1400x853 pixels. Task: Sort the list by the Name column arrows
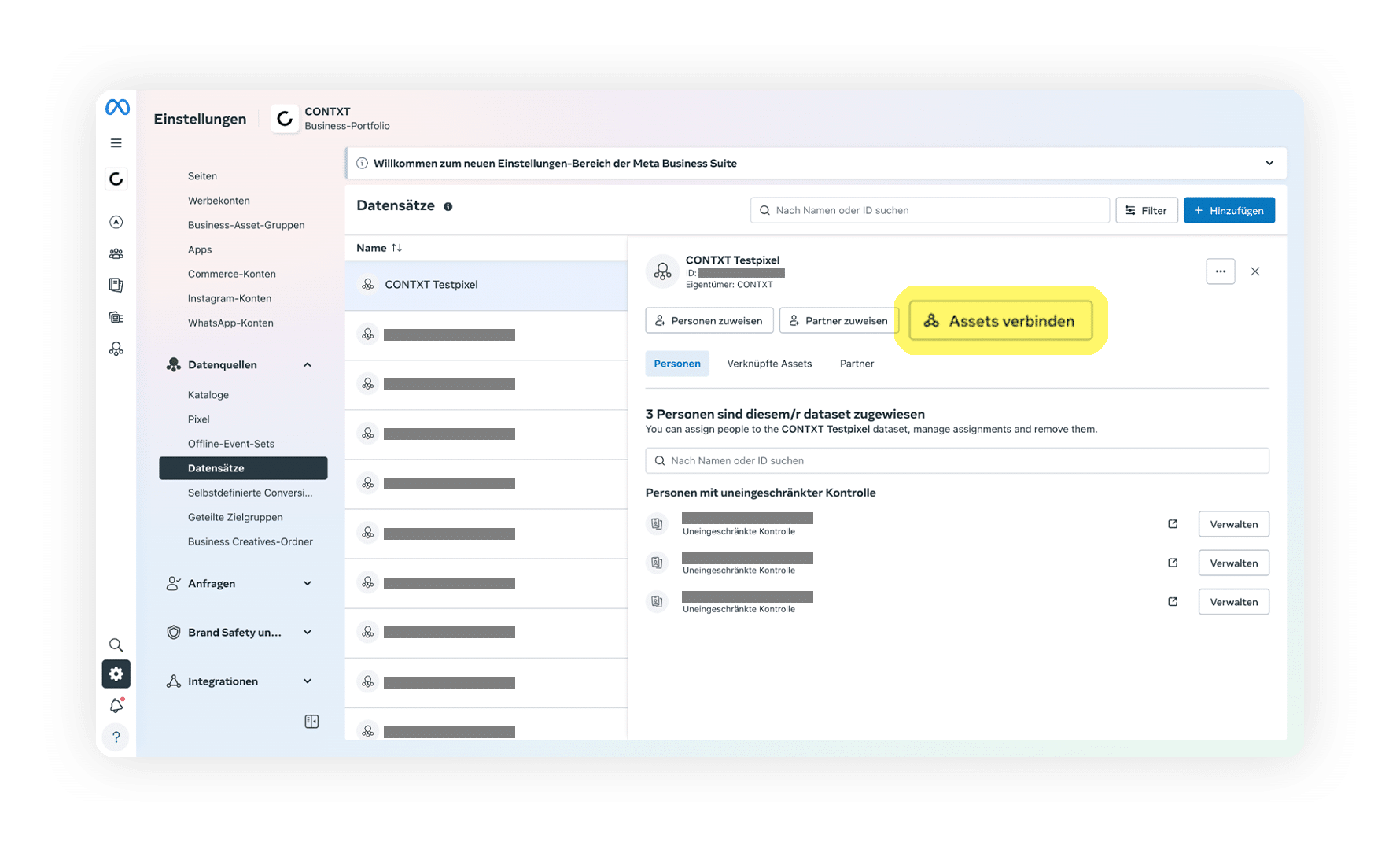pos(396,248)
